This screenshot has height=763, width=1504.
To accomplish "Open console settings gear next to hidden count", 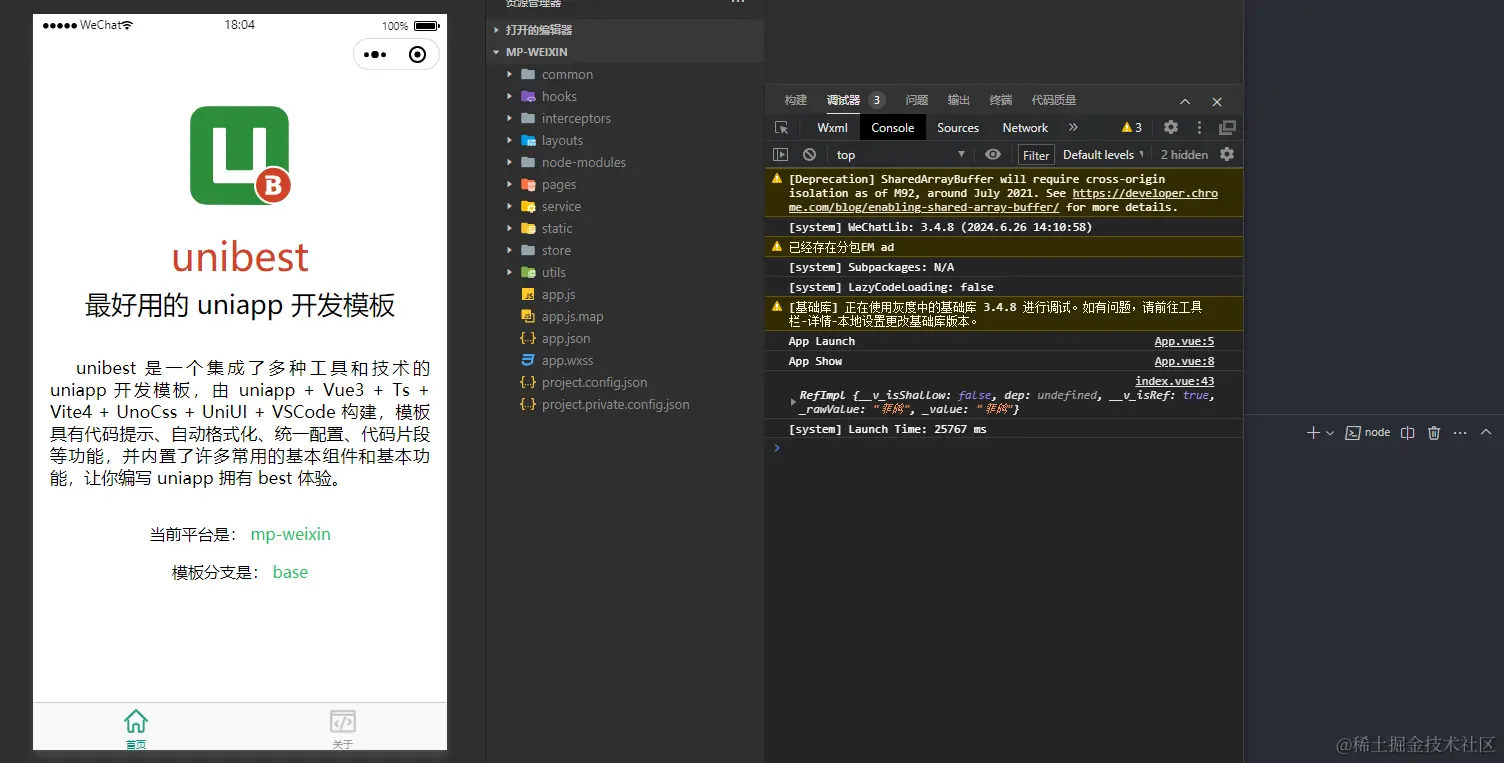I will tap(1227, 155).
